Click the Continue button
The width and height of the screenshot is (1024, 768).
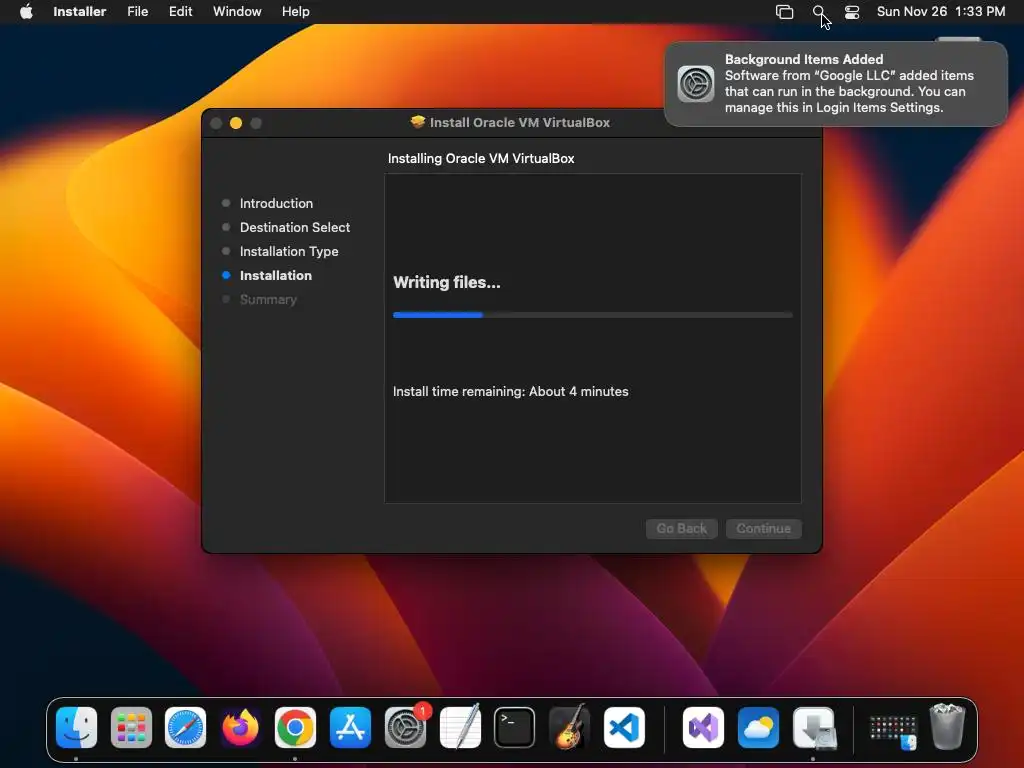(763, 528)
